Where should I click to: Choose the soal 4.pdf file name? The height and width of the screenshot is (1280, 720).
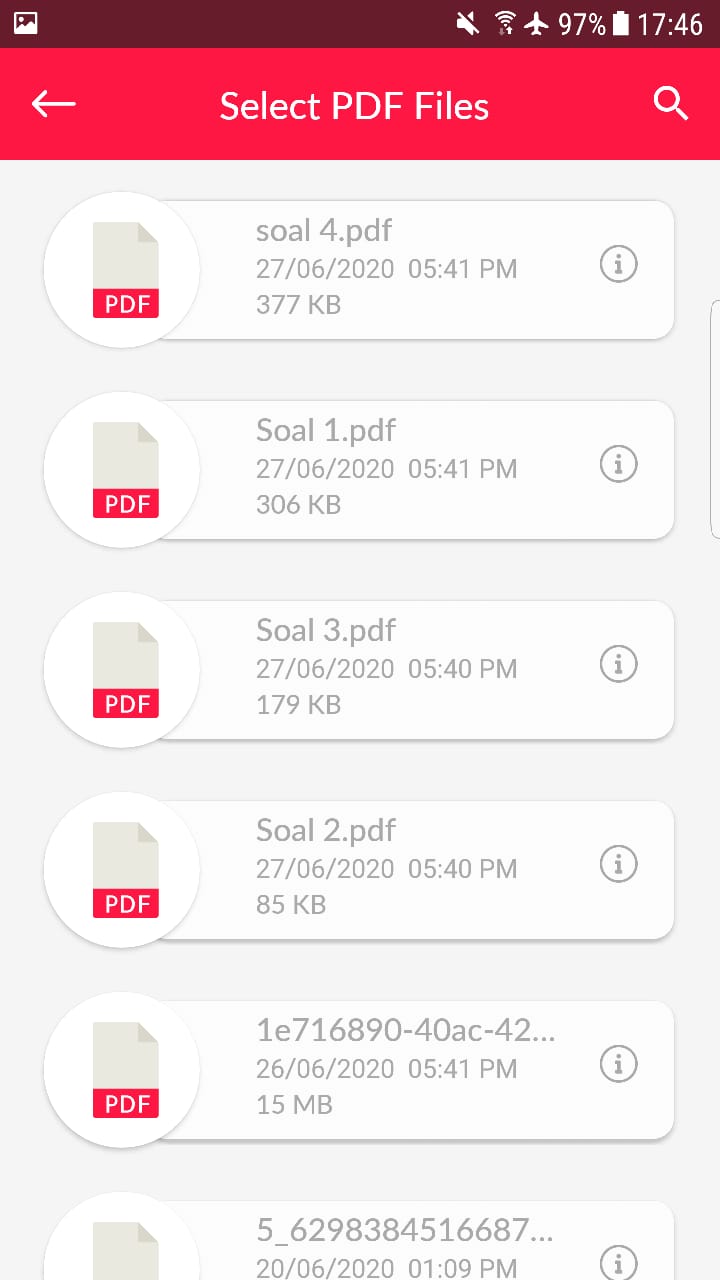coord(324,231)
